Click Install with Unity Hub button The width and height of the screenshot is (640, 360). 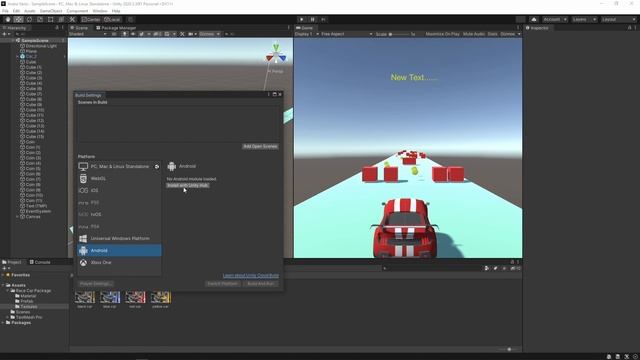188,185
